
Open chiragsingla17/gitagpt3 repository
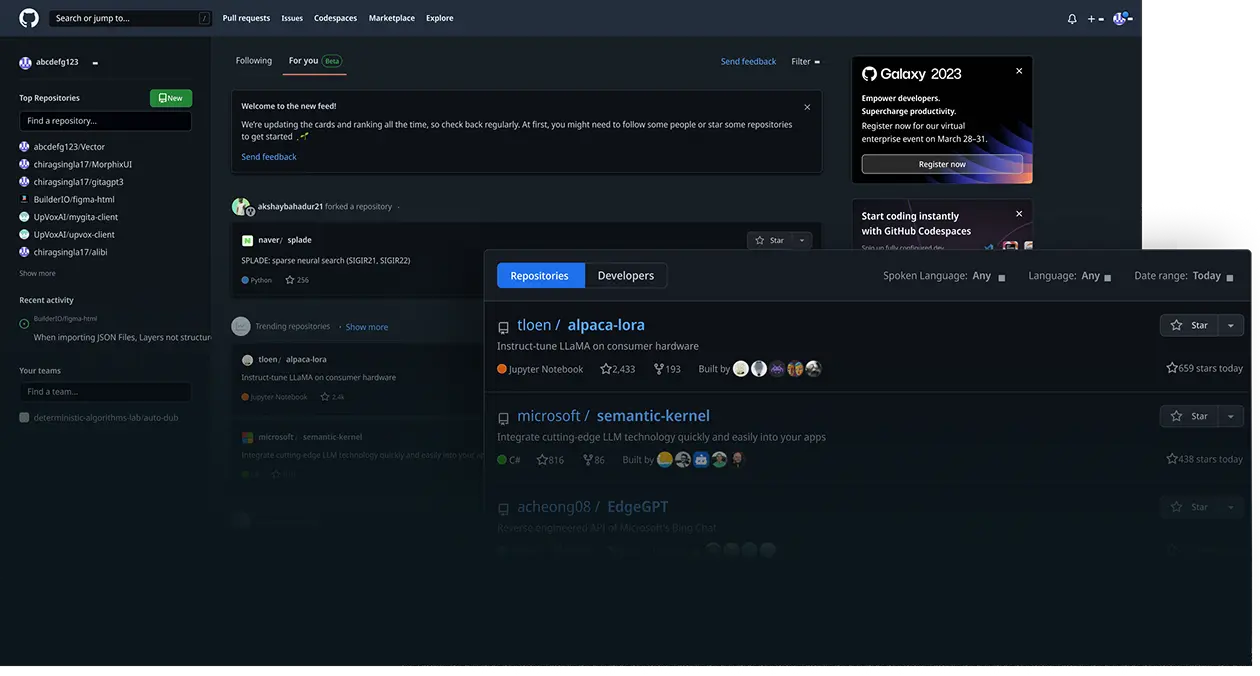pos(79,182)
